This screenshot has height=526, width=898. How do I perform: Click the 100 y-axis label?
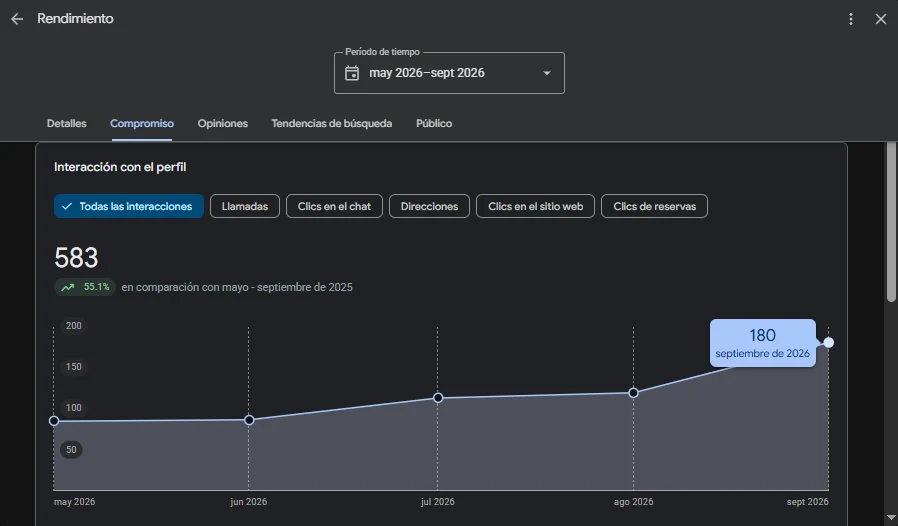(x=74, y=408)
